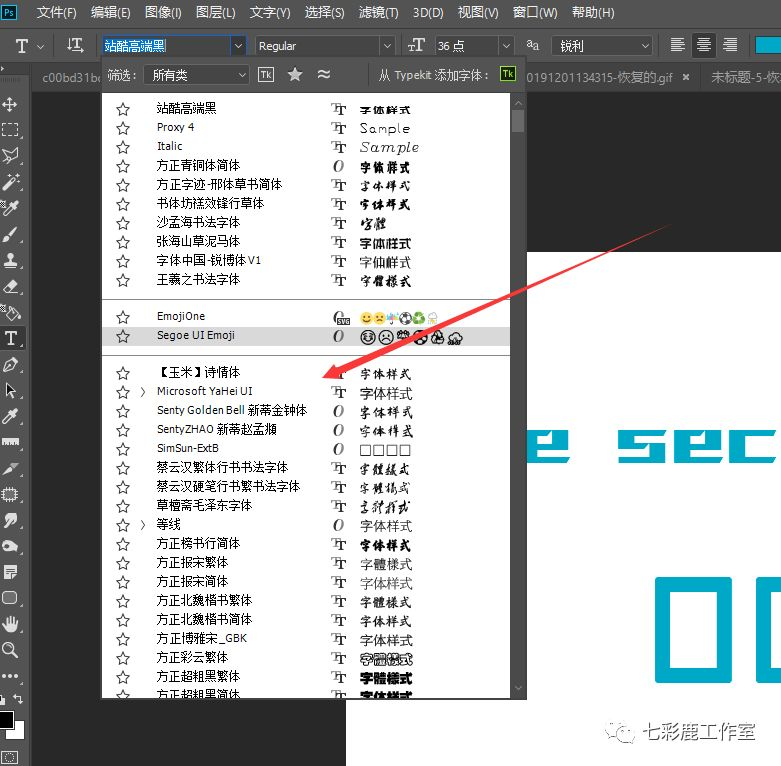Show Typekit fonts filter icon
The image size is (781, 766).
coord(266,75)
